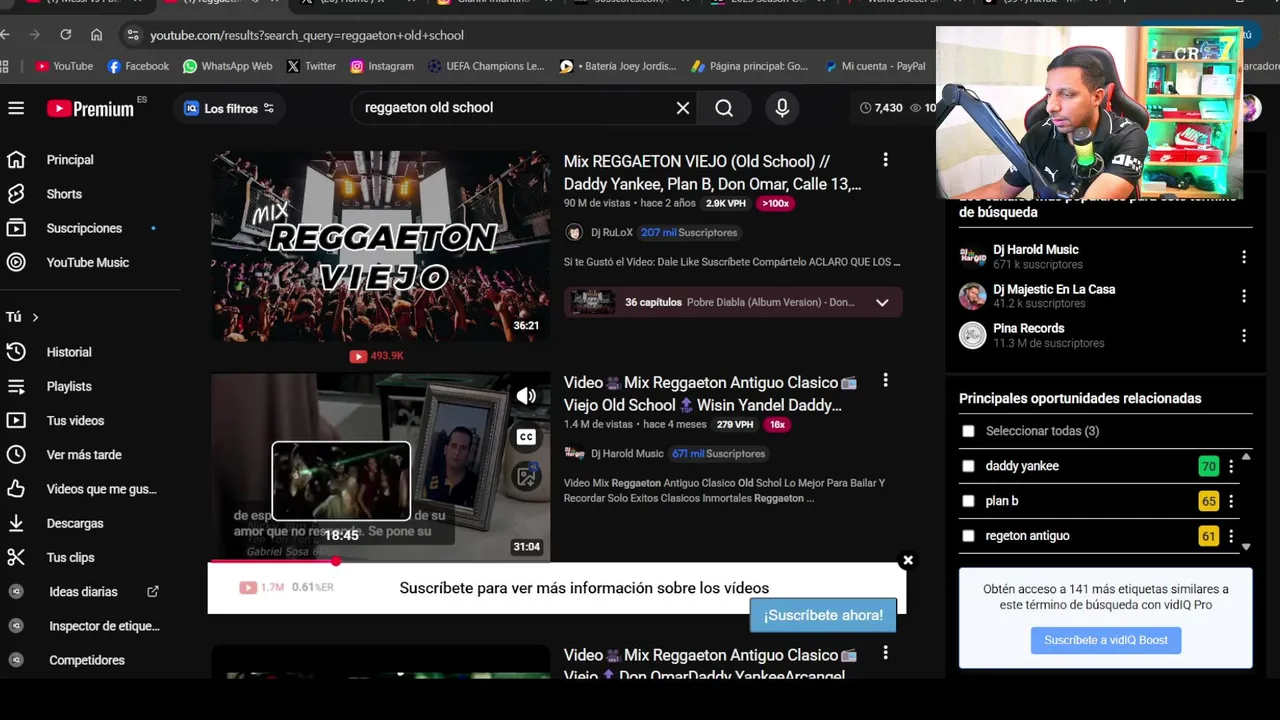Open the Ideas diarias external link
Screen dimensions: 1280x720
tap(153, 592)
